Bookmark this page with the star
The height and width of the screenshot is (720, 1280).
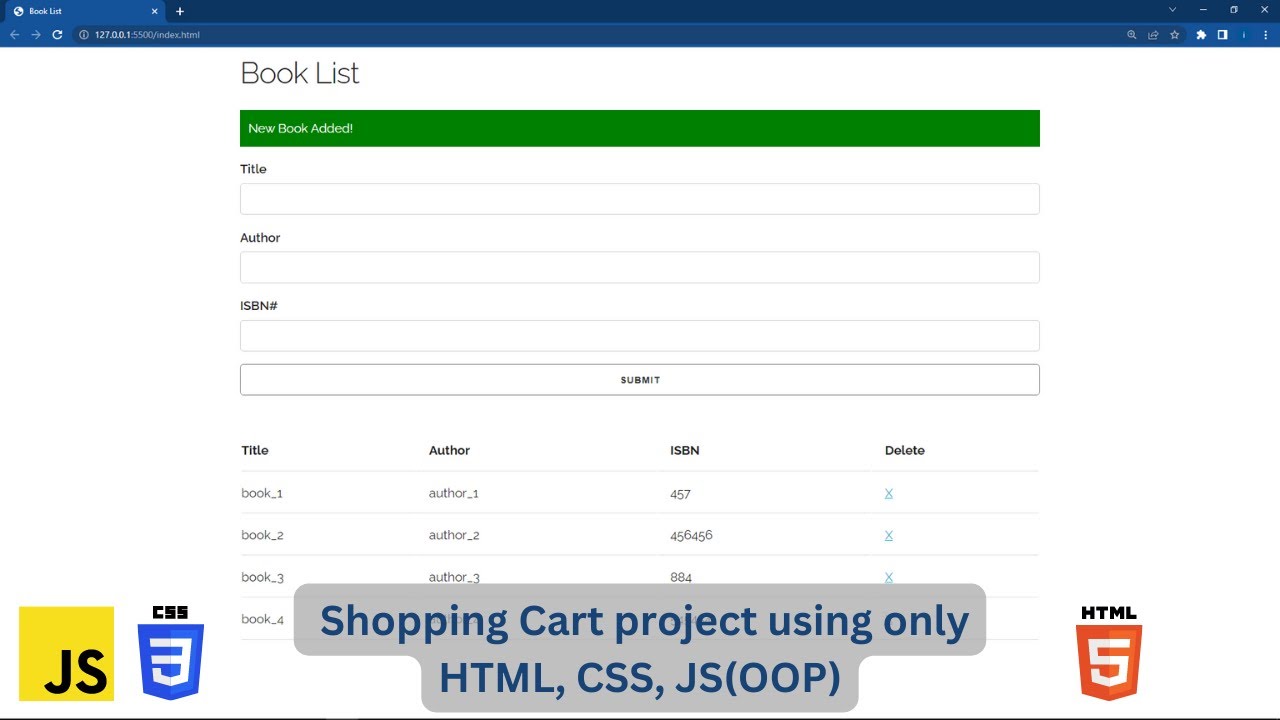1175,34
